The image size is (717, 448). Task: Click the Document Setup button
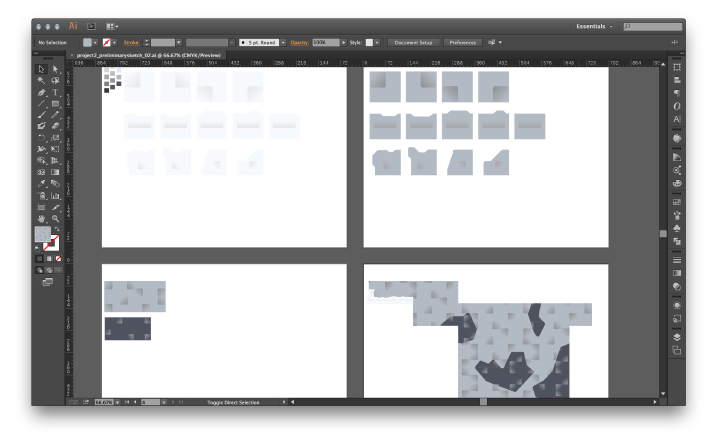coord(414,43)
